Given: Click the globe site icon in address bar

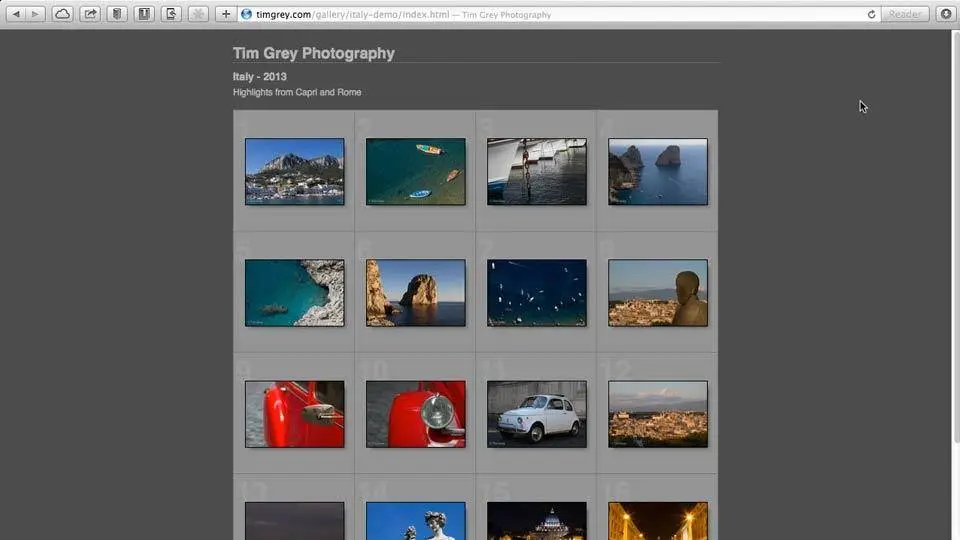Looking at the screenshot, I should tap(246, 14).
